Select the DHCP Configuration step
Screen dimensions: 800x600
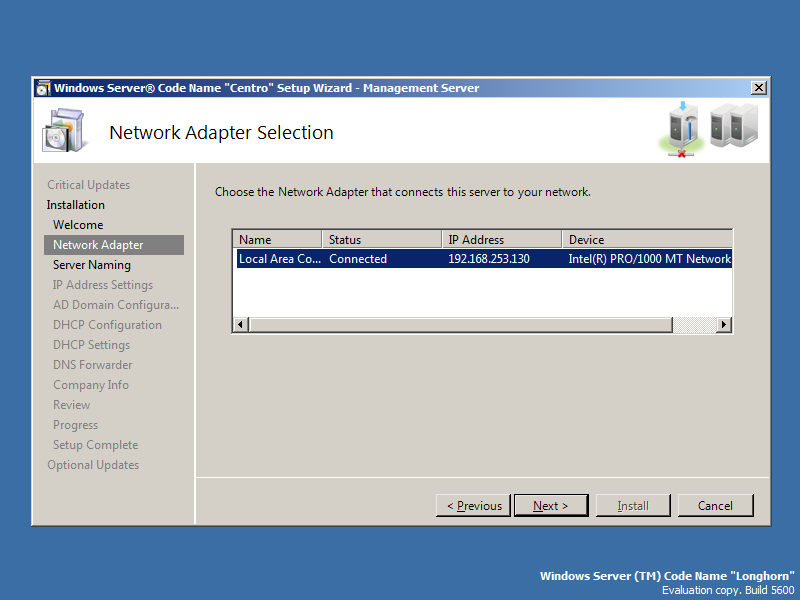click(x=108, y=324)
